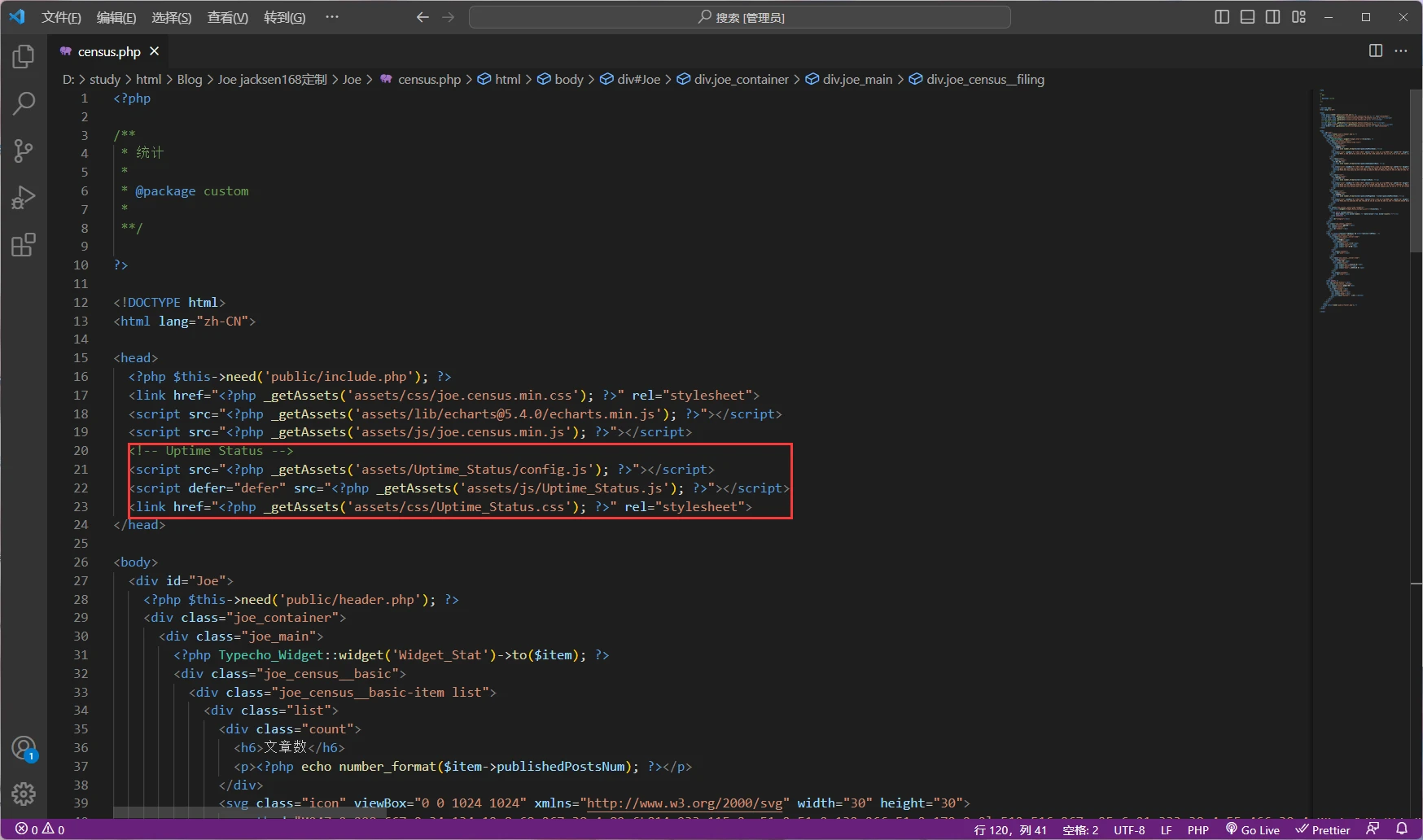Toggle the primary side bar visibility
The height and width of the screenshot is (840, 1423).
pyautogui.click(x=1222, y=17)
